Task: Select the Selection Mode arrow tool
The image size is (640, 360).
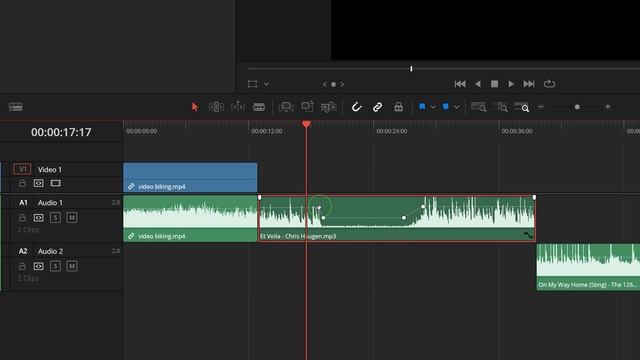Action: click(195, 107)
